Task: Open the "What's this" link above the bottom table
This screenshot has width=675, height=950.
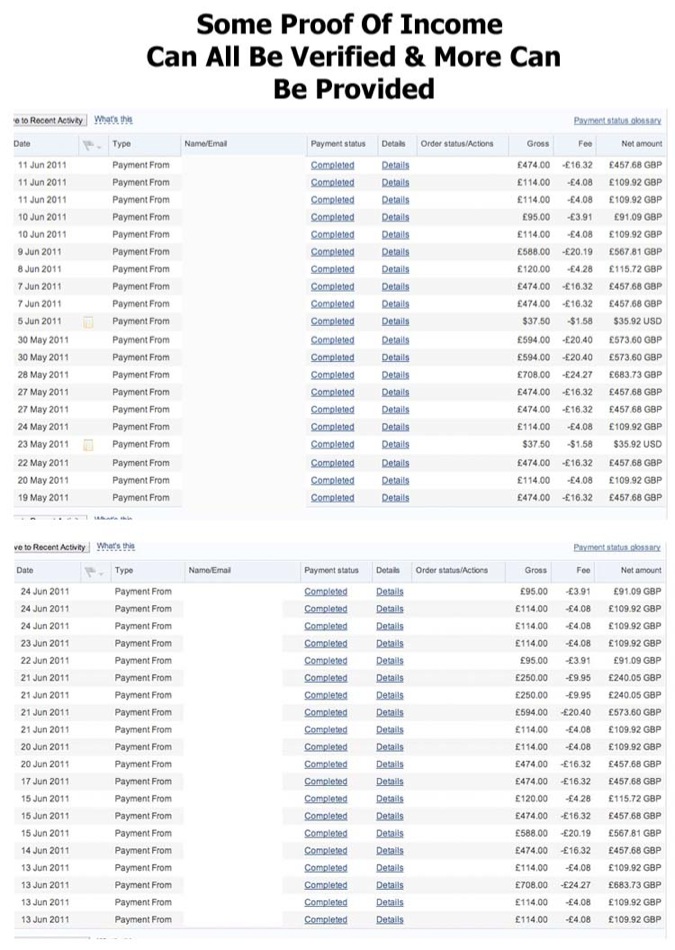Action: (x=117, y=546)
